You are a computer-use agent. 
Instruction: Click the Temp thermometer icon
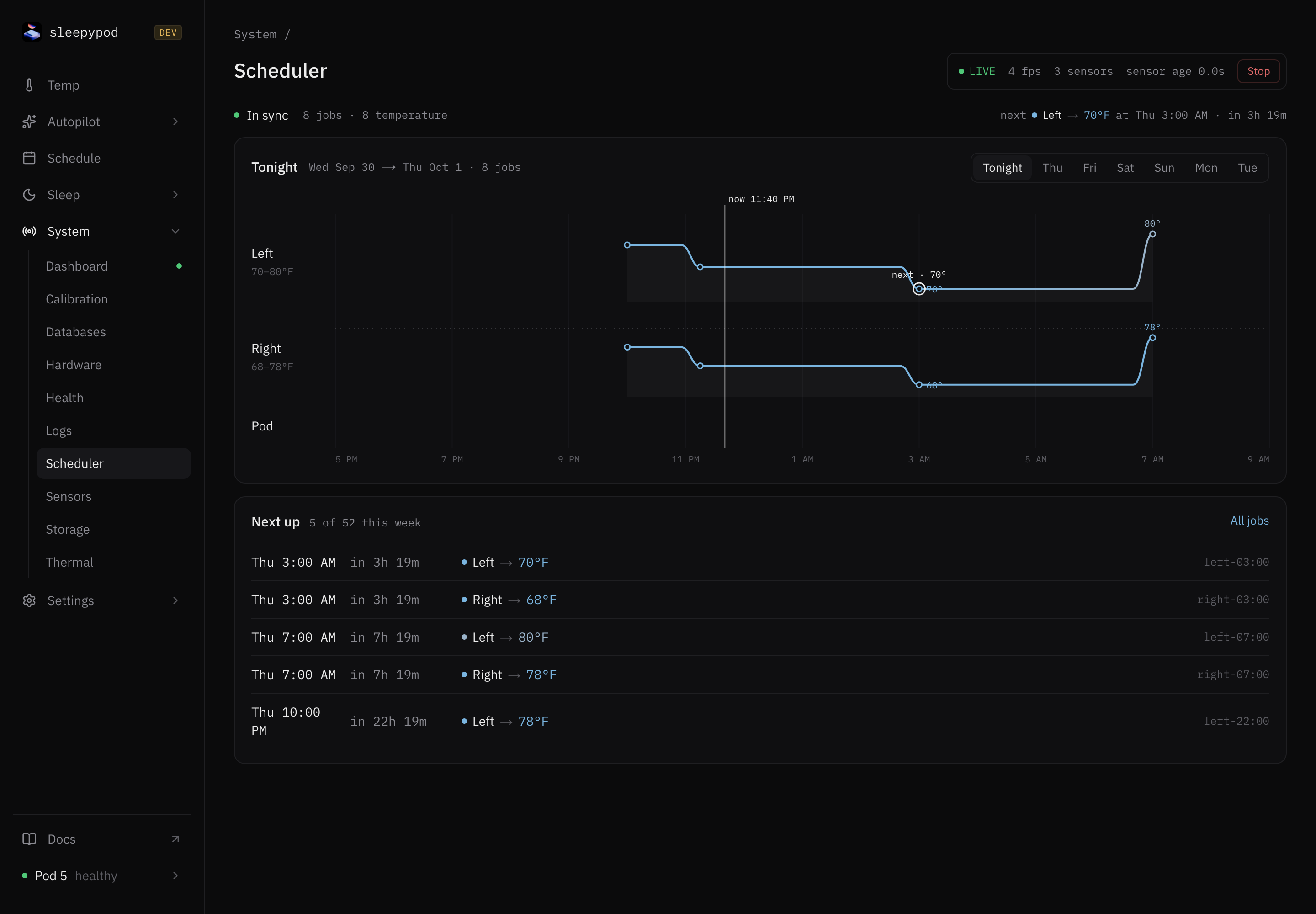click(x=29, y=85)
